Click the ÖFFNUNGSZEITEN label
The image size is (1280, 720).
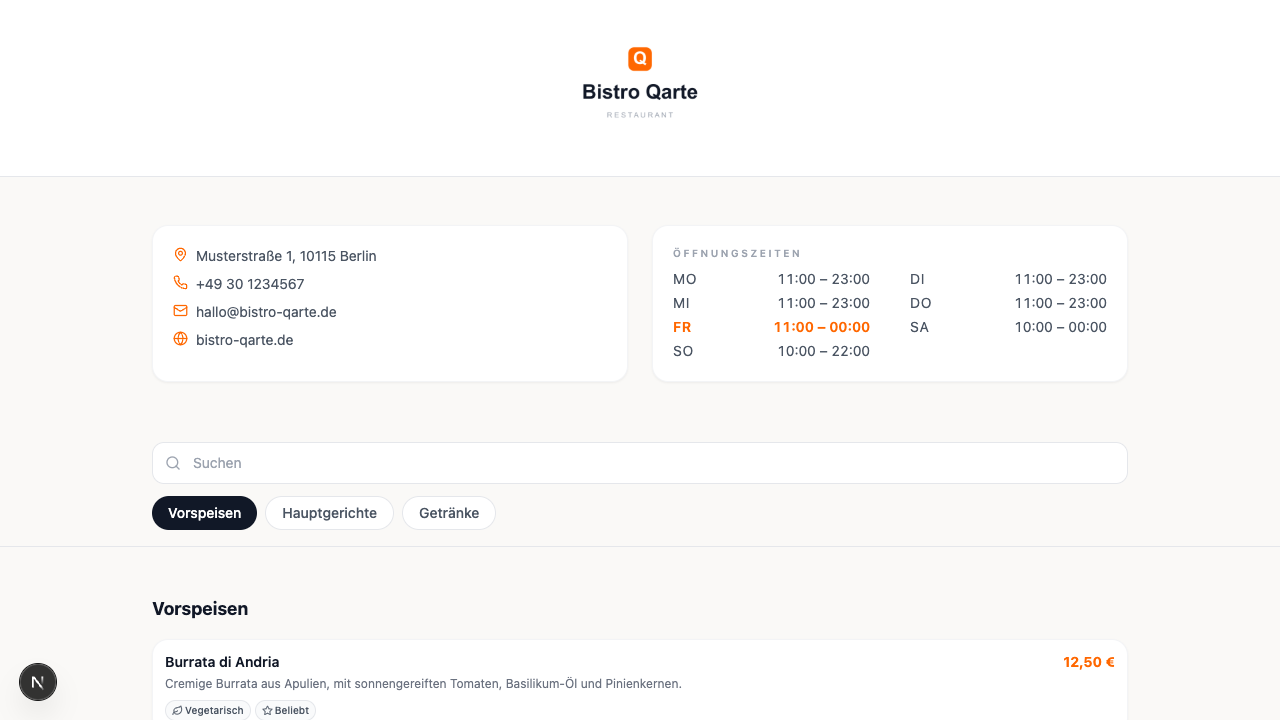(x=737, y=254)
